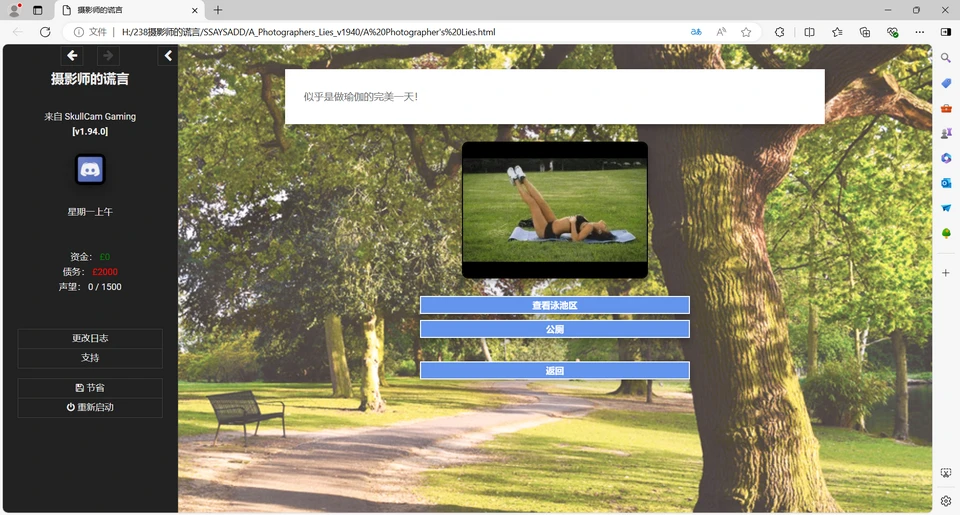This screenshot has height=515, width=960.
Task: Open the translate icon in the address bar
Action: [696, 32]
